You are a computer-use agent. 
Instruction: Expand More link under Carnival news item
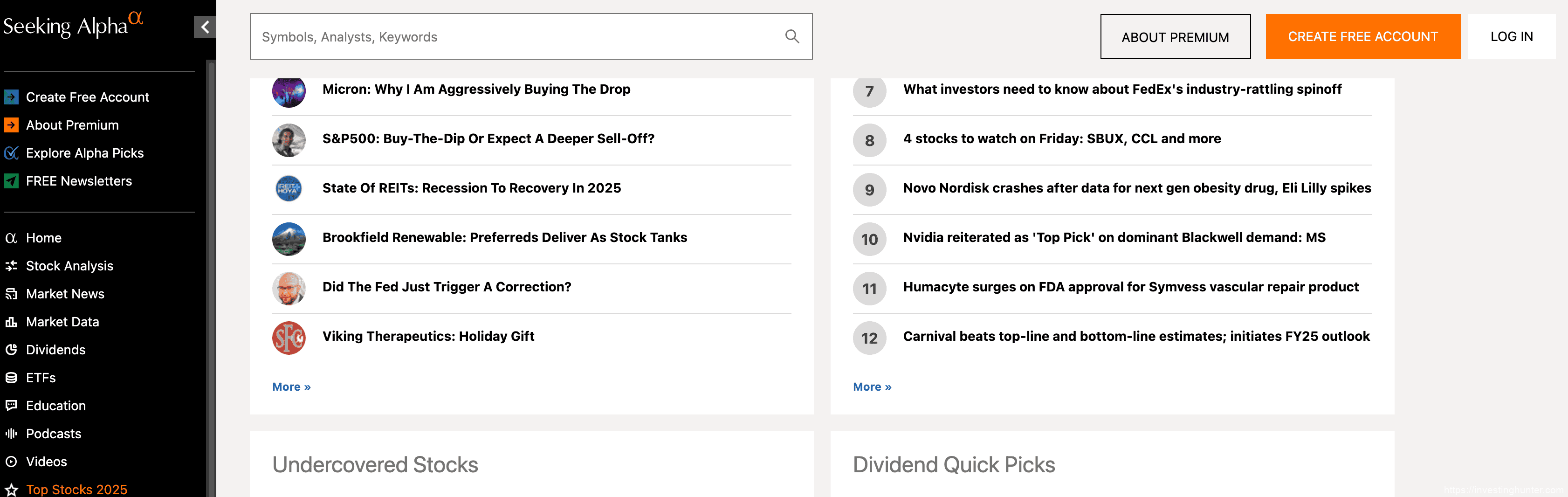click(x=872, y=387)
